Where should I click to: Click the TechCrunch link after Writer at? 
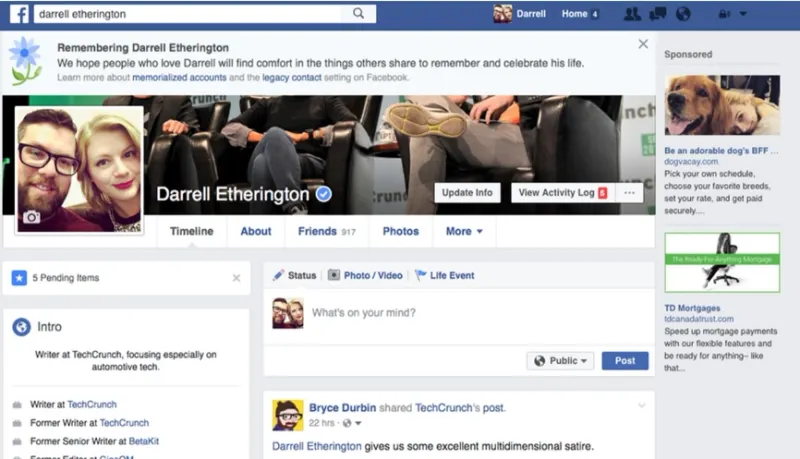tap(92, 404)
